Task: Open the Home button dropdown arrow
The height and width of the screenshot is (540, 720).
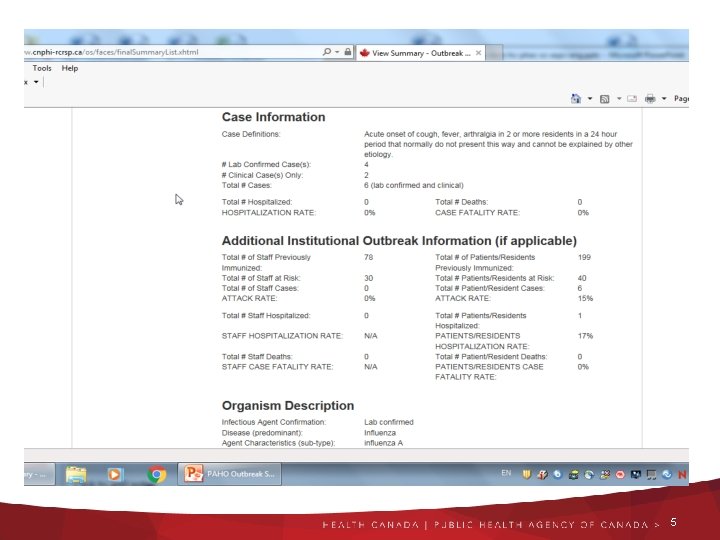Action: pos(590,98)
